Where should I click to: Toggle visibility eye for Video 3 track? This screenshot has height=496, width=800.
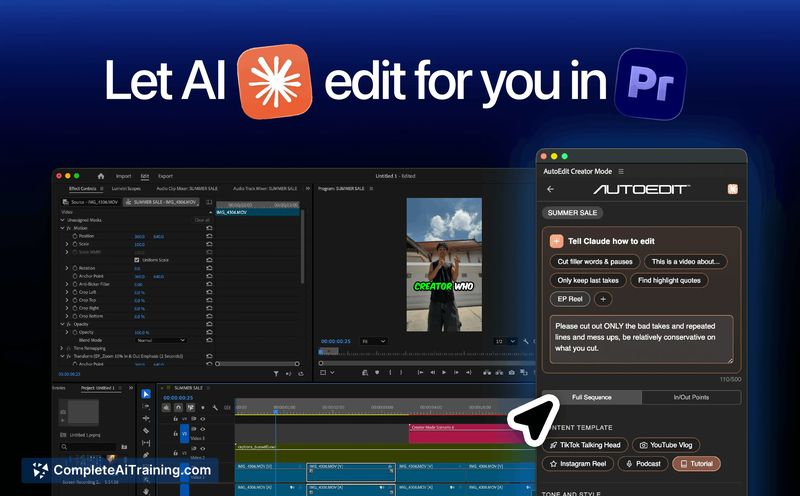[203, 429]
